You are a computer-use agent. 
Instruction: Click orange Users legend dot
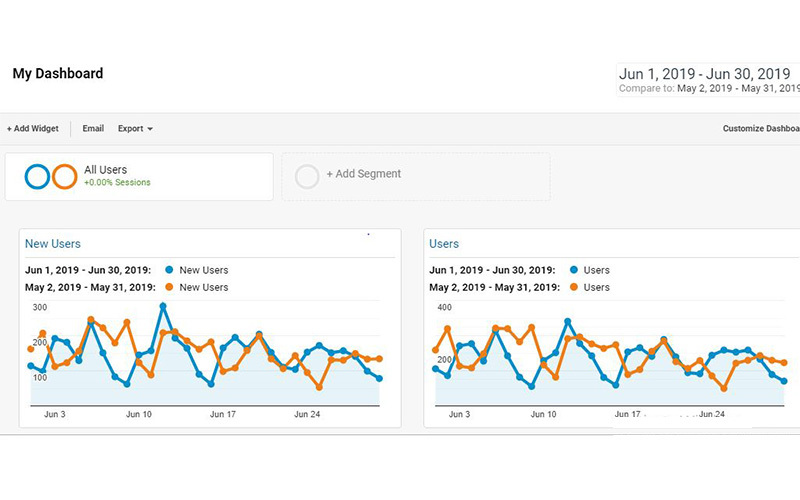point(574,287)
